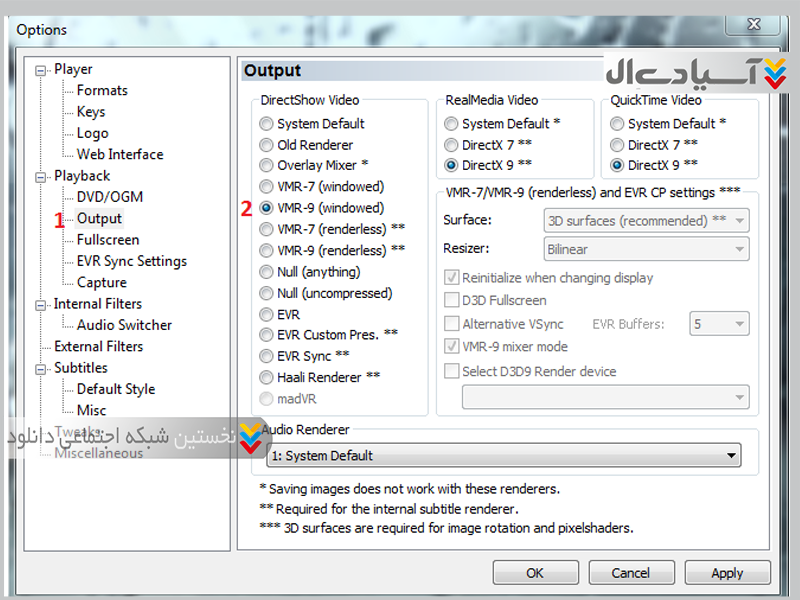Collapse the Player tree node
The image size is (800, 600).
click(41, 70)
